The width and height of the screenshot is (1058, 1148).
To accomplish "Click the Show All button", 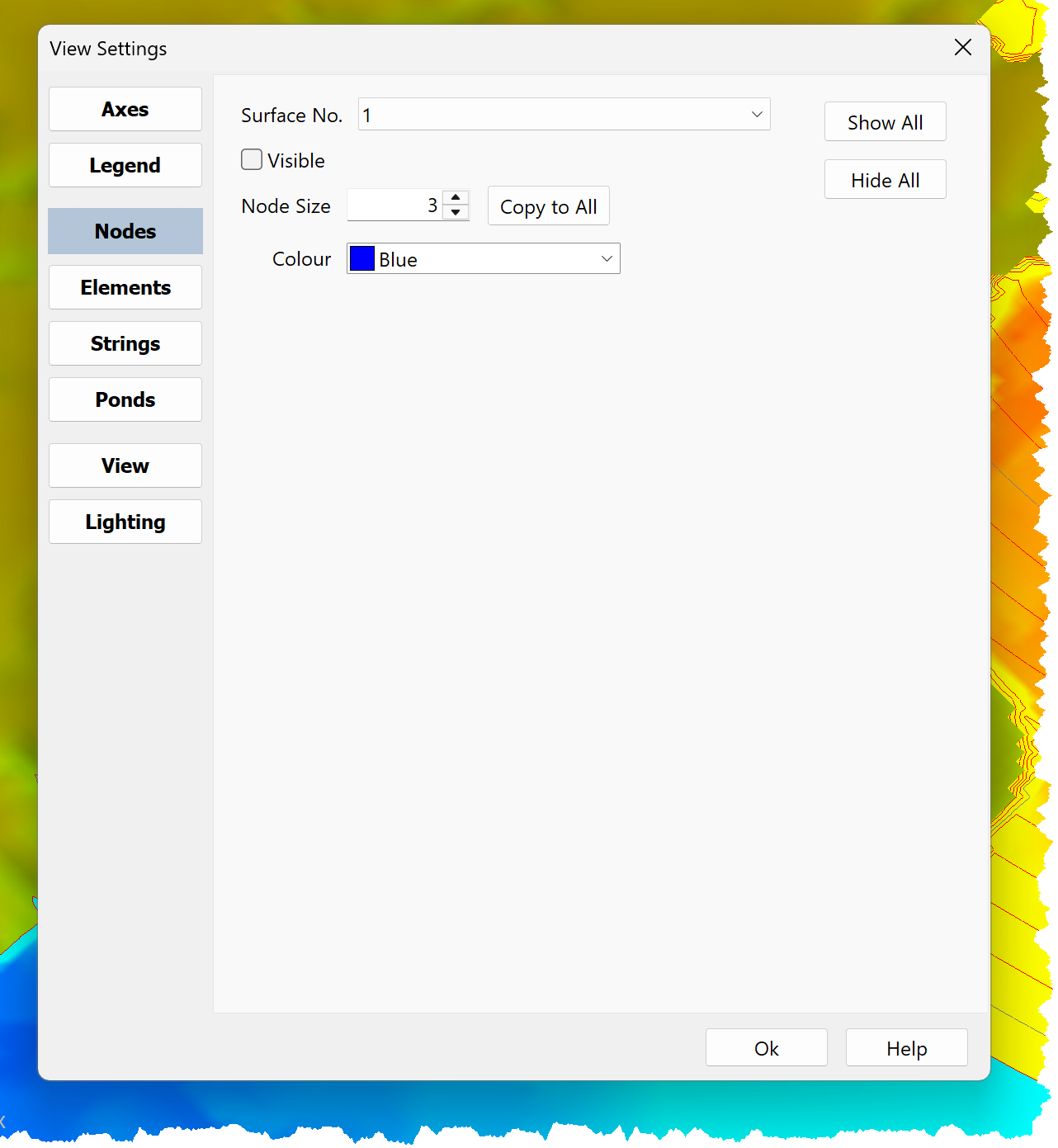I will [x=886, y=121].
